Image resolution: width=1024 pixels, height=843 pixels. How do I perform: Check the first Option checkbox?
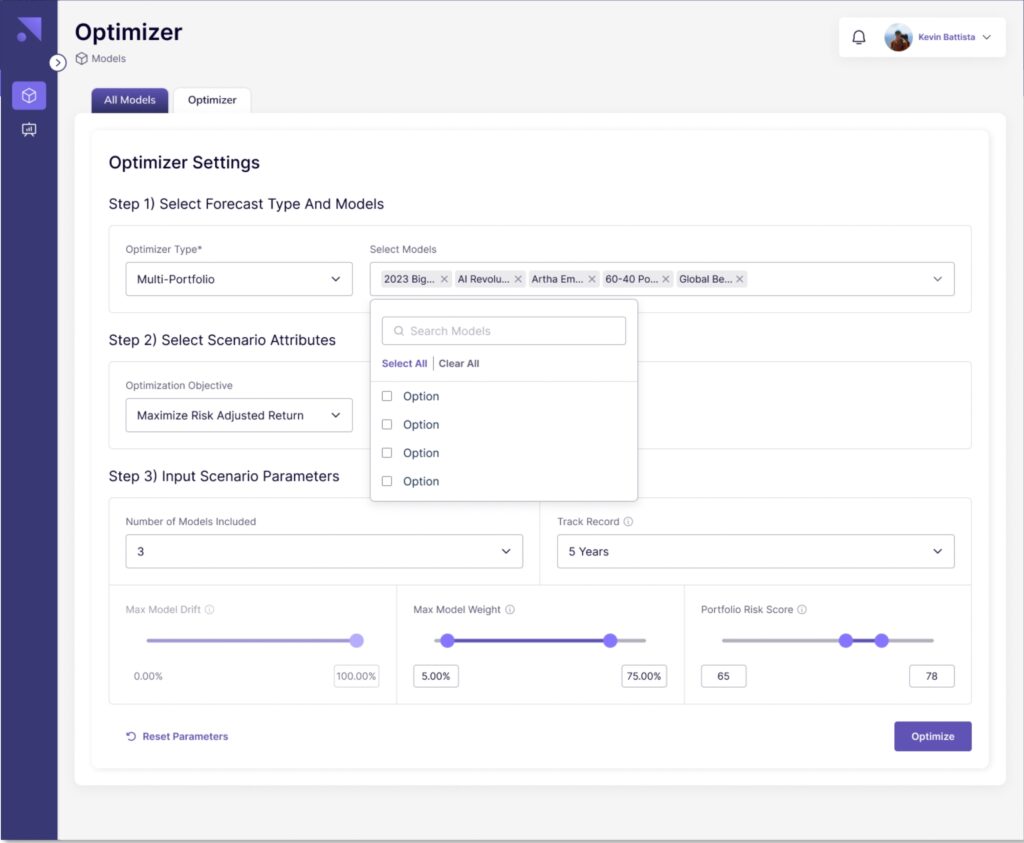point(387,396)
